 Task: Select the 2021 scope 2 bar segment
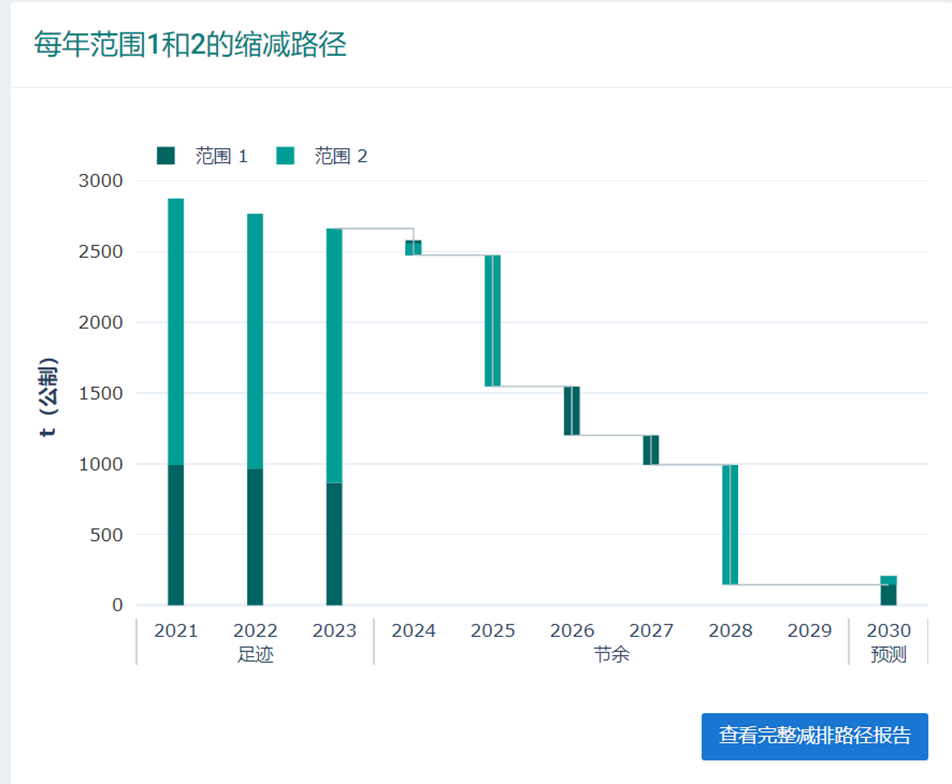pos(176,332)
